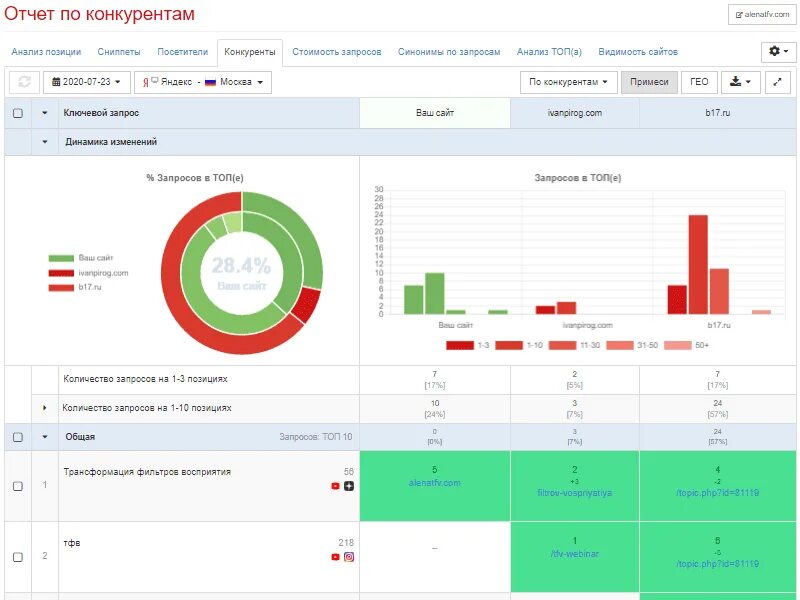The height and width of the screenshot is (600, 800).
Task: Click the YouTube icon in тфв row
Action: (x=335, y=557)
